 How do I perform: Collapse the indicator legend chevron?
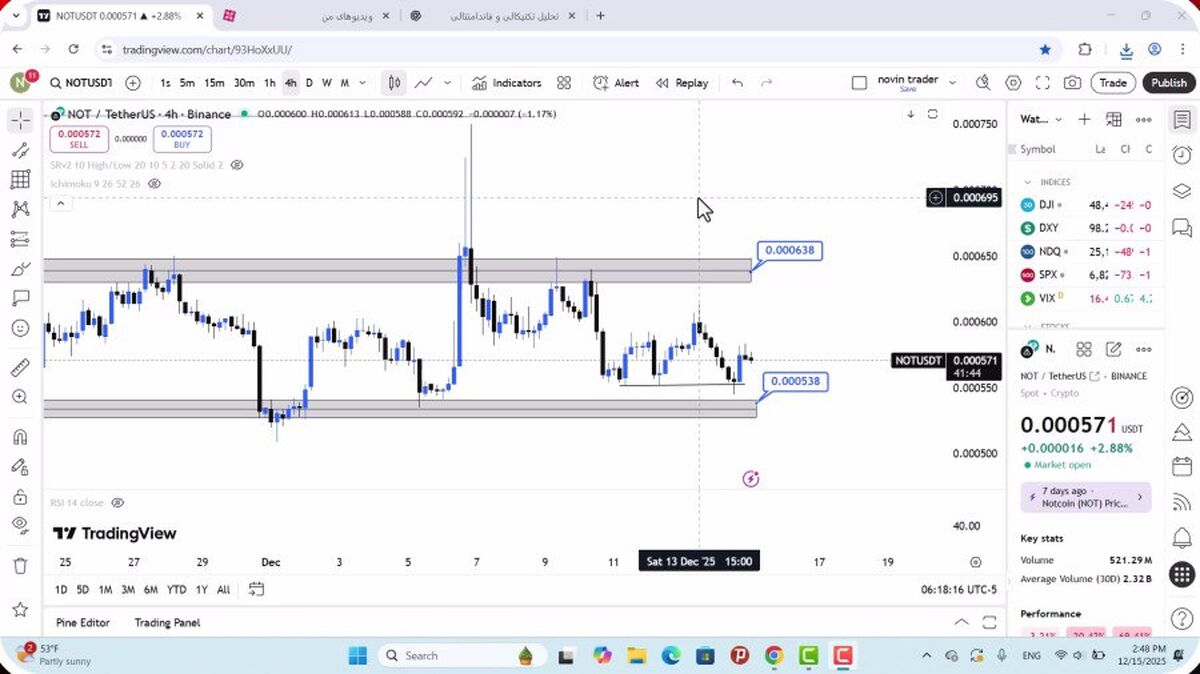pyautogui.click(x=60, y=204)
